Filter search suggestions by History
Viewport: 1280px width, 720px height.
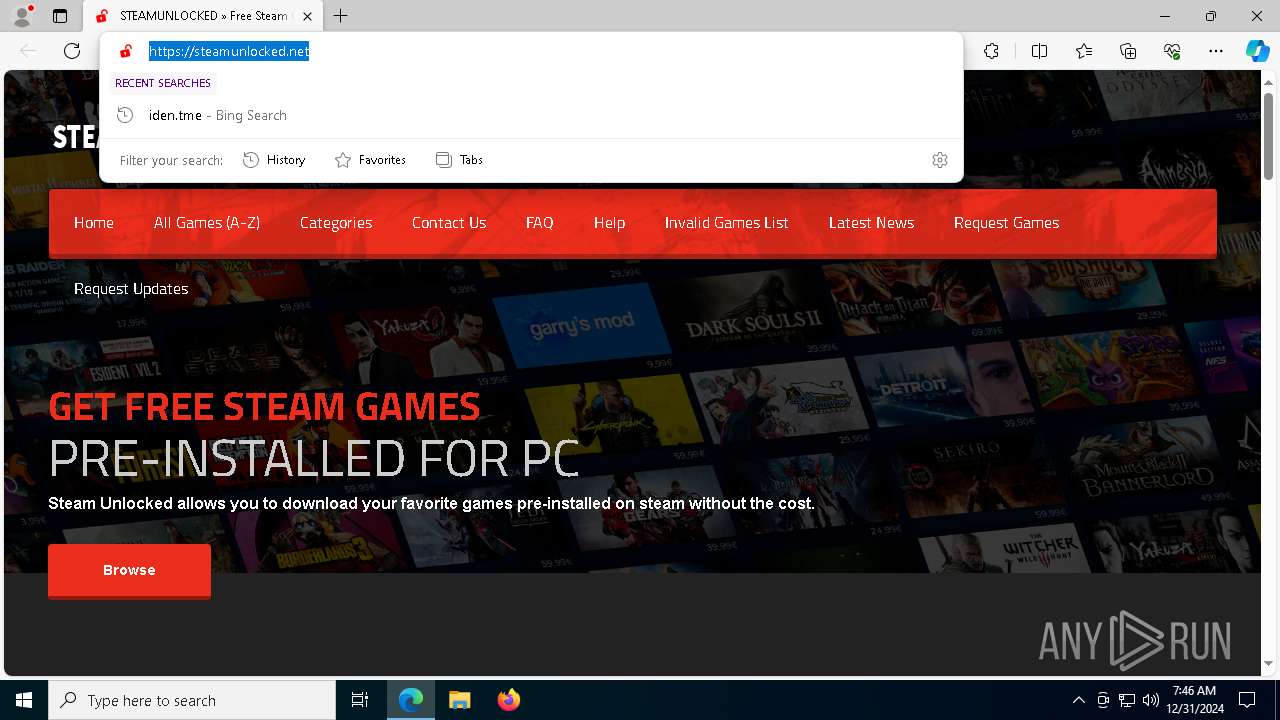(x=274, y=160)
